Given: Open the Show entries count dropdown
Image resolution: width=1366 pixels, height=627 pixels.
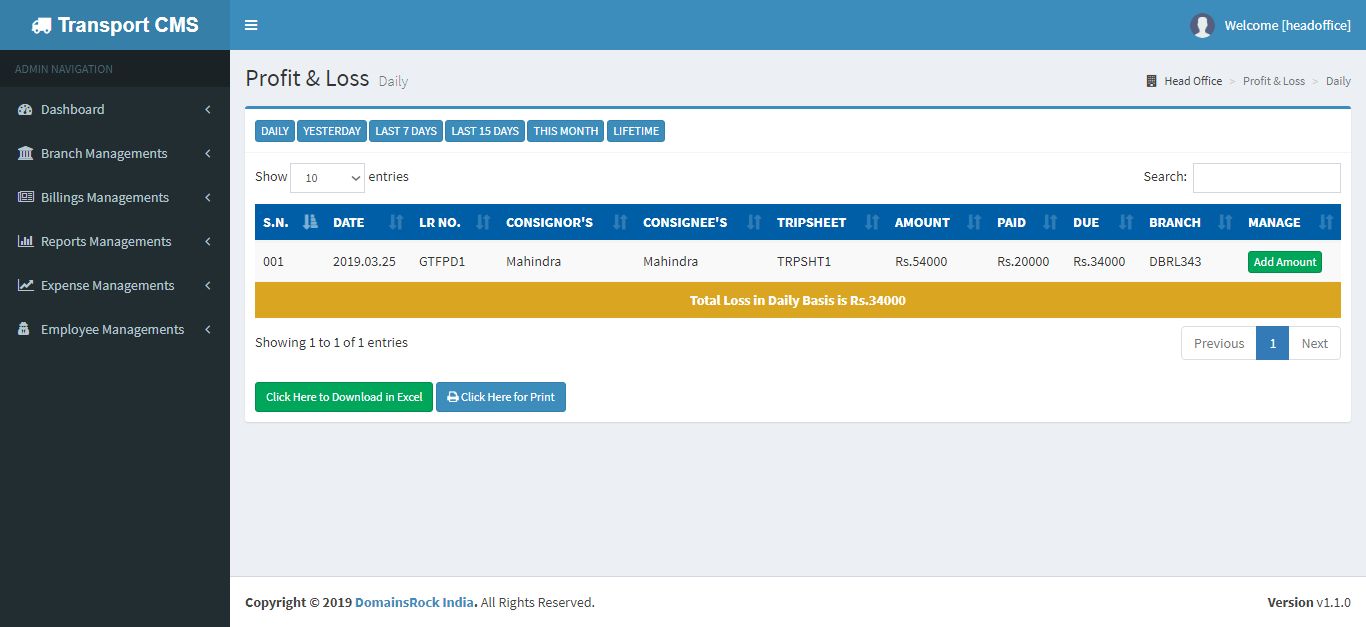Looking at the screenshot, I should 328,177.
